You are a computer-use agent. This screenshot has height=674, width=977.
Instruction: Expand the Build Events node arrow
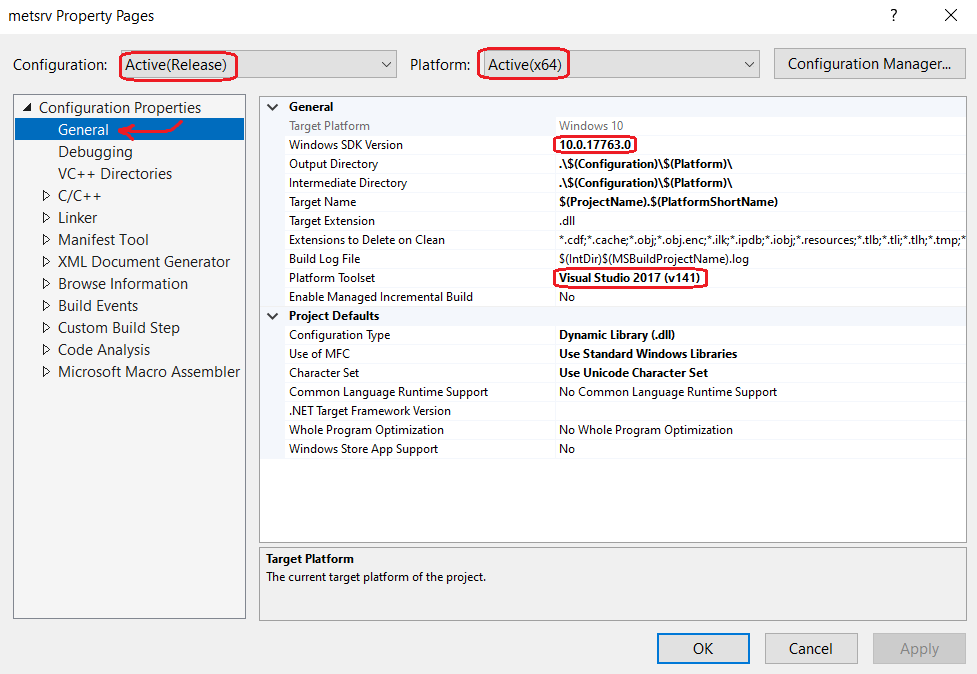[x=46, y=306]
